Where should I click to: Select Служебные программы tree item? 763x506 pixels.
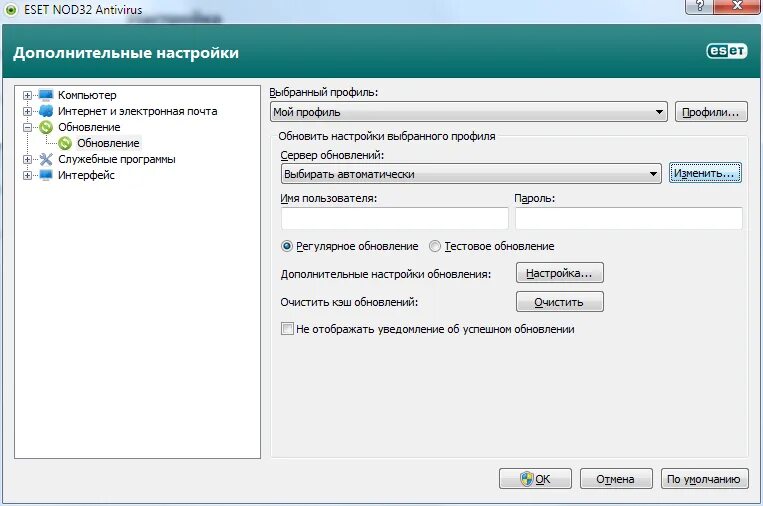point(117,159)
